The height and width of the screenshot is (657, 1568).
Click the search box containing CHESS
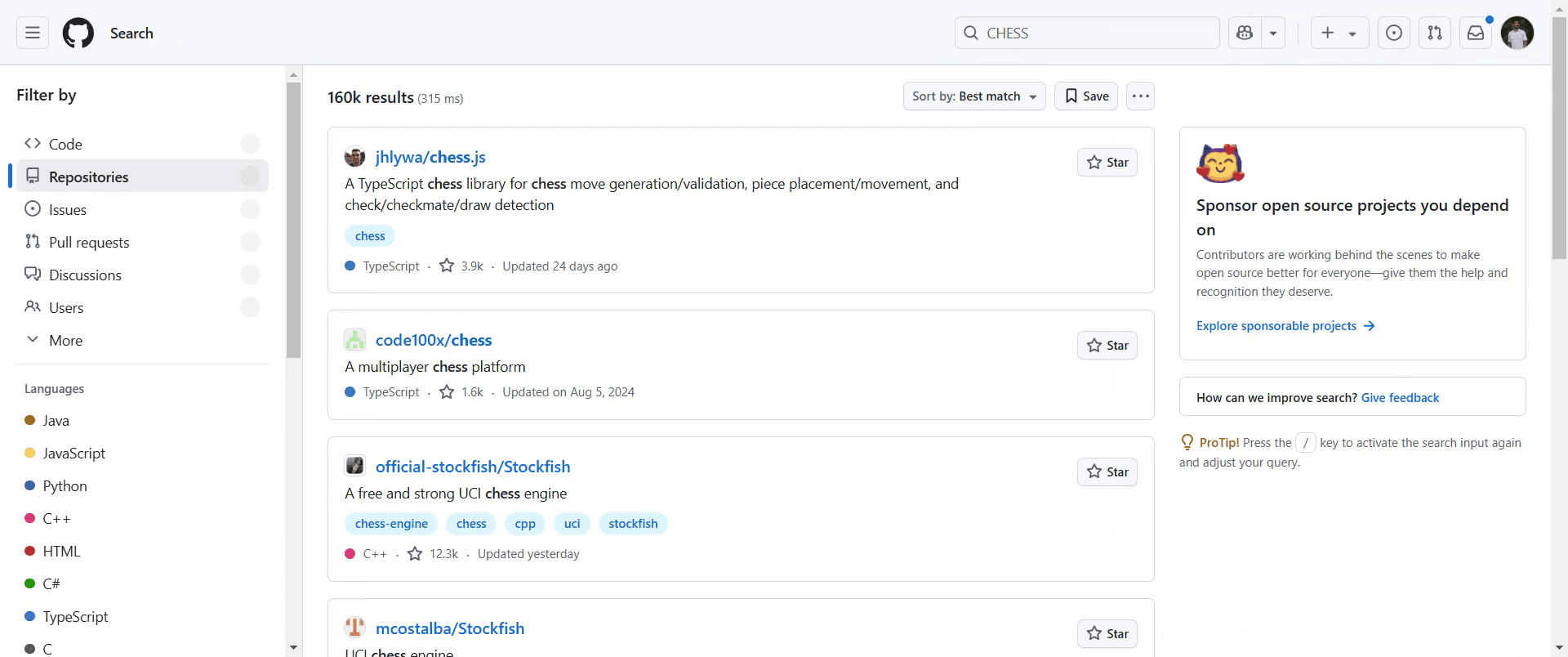click(x=1087, y=33)
